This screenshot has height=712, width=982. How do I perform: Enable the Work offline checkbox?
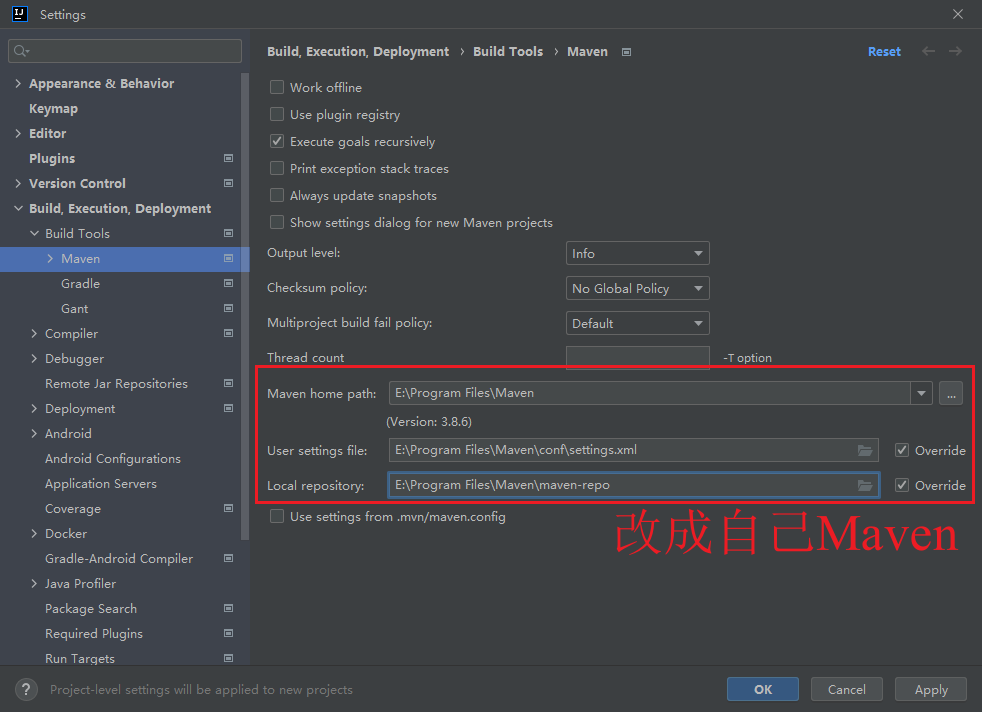click(x=276, y=87)
